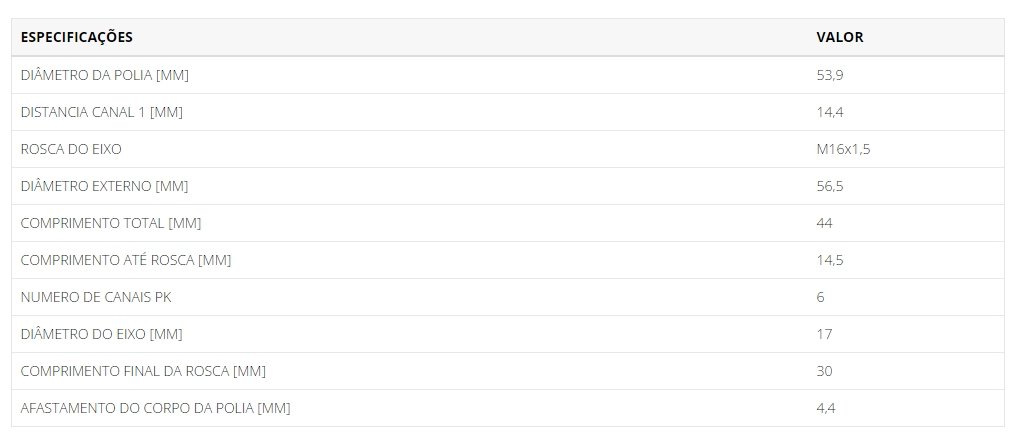The height and width of the screenshot is (439, 1016).
Task: Click the ESPECIFICAÇÕES column header
Action: [x=76, y=37]
